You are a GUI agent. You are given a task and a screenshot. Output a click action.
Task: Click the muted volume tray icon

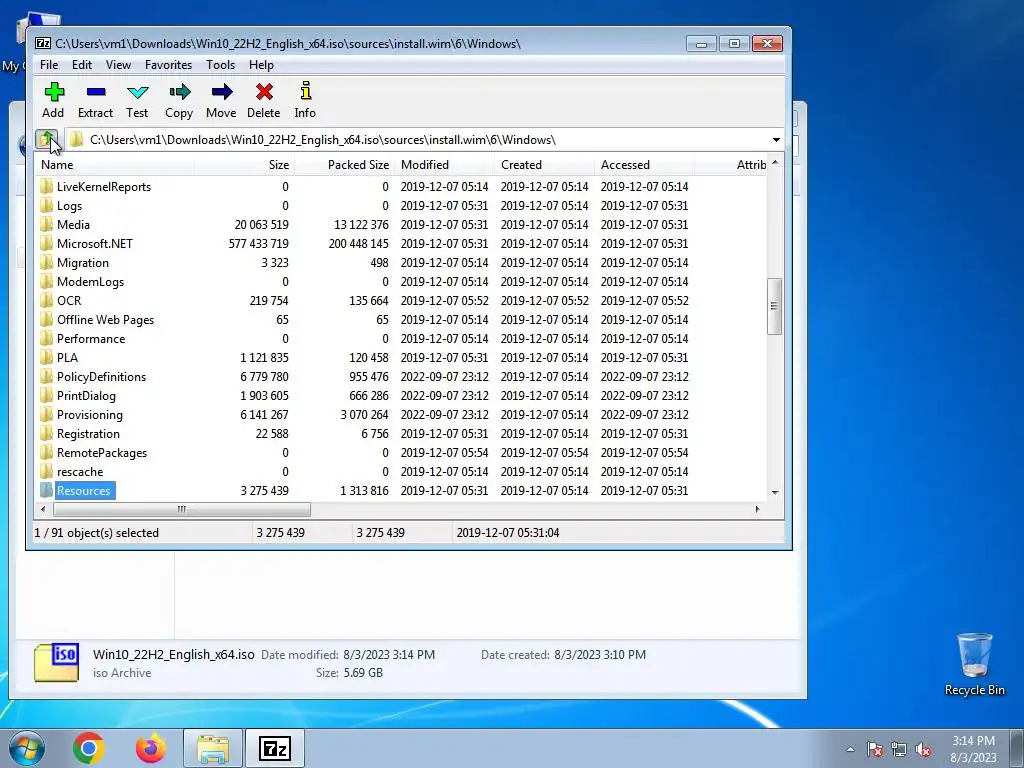tap(923, 750)
